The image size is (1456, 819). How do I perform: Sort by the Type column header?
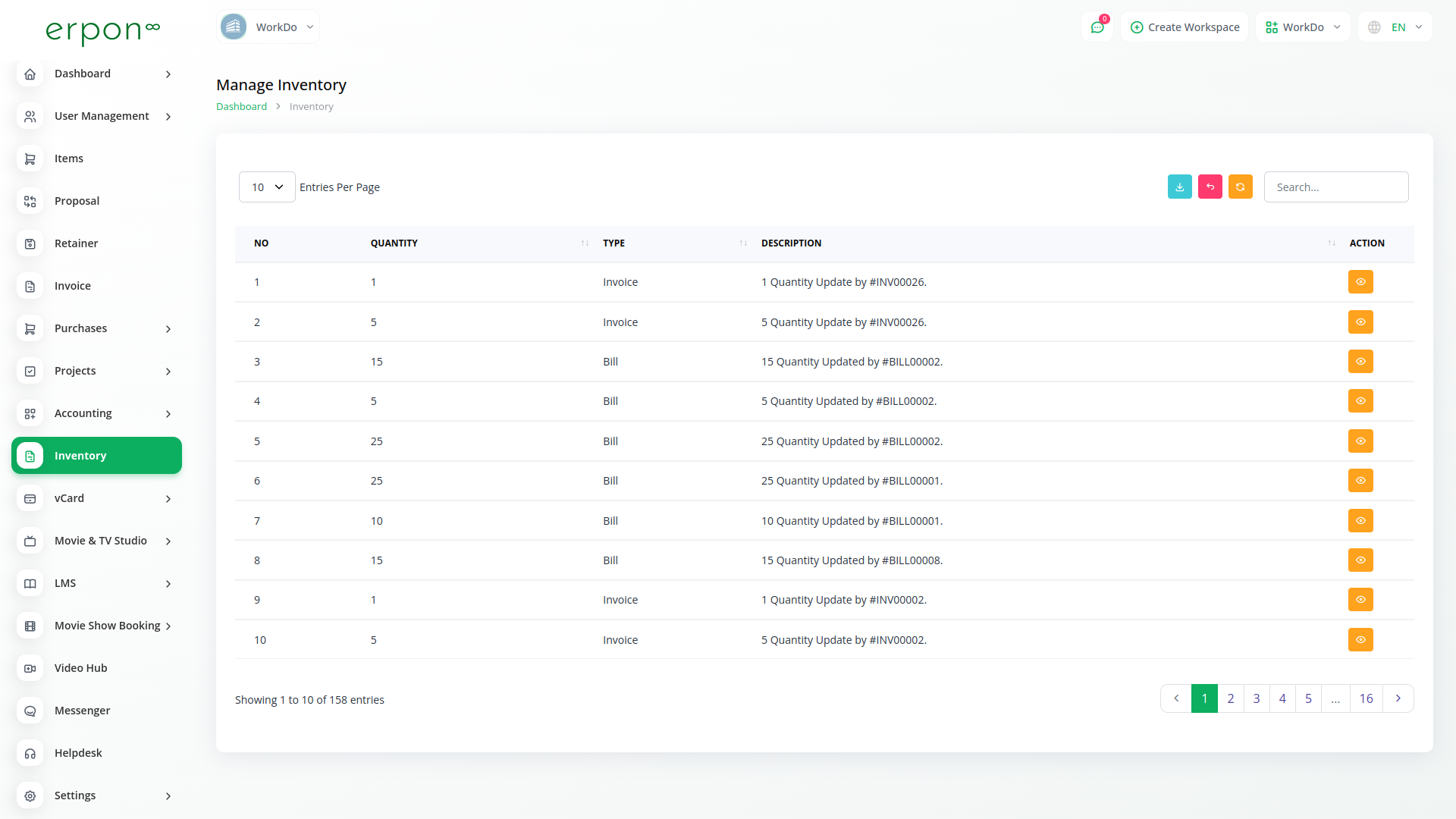[674, 243]
